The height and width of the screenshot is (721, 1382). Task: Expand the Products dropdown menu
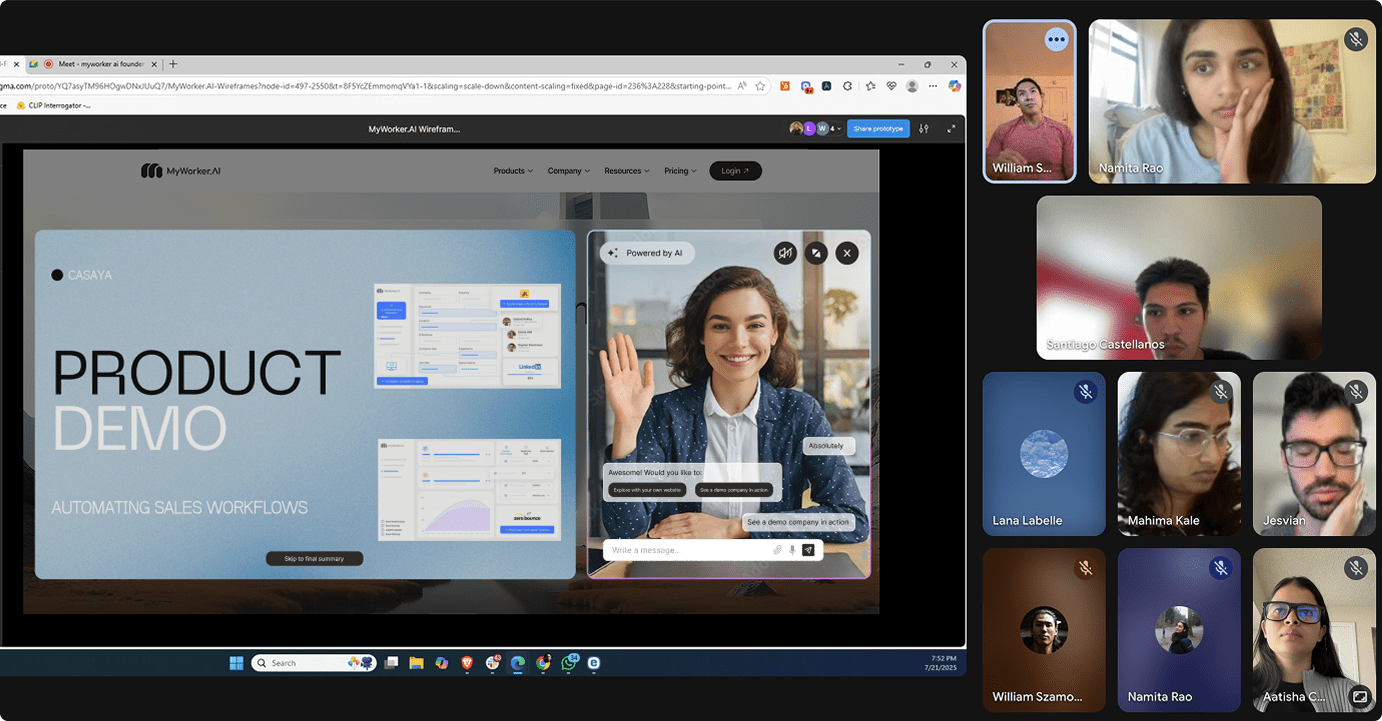point(513,171)
